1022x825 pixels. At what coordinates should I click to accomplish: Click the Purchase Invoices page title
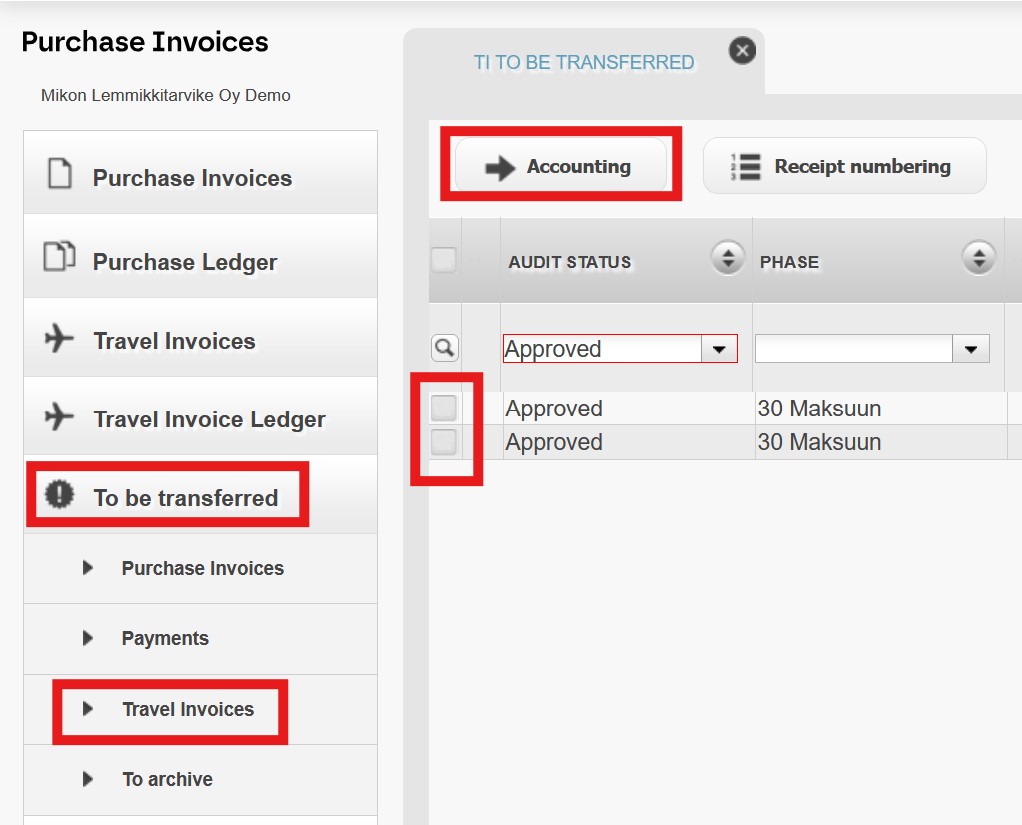point(145,42)
